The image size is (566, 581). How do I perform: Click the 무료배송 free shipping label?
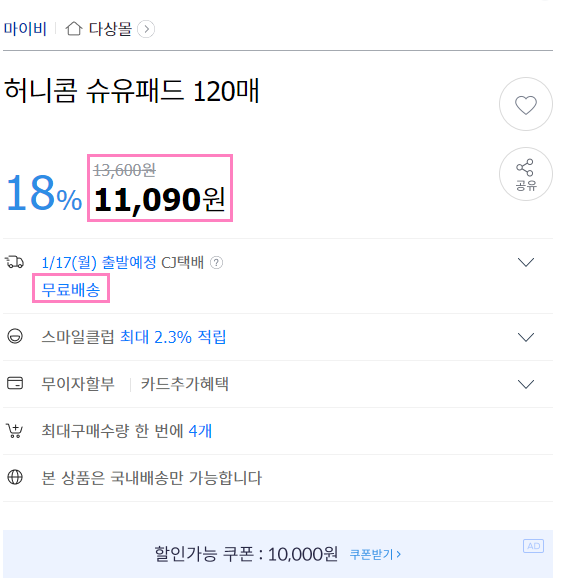71,289
